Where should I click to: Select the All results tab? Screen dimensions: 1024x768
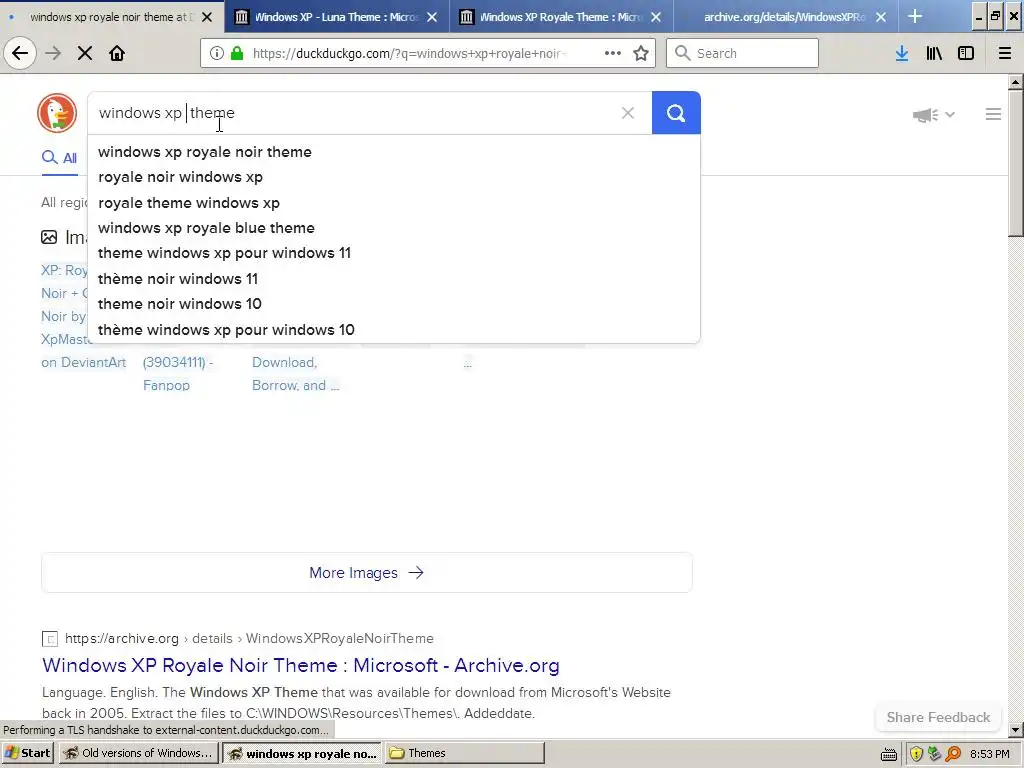coord(59,158)
